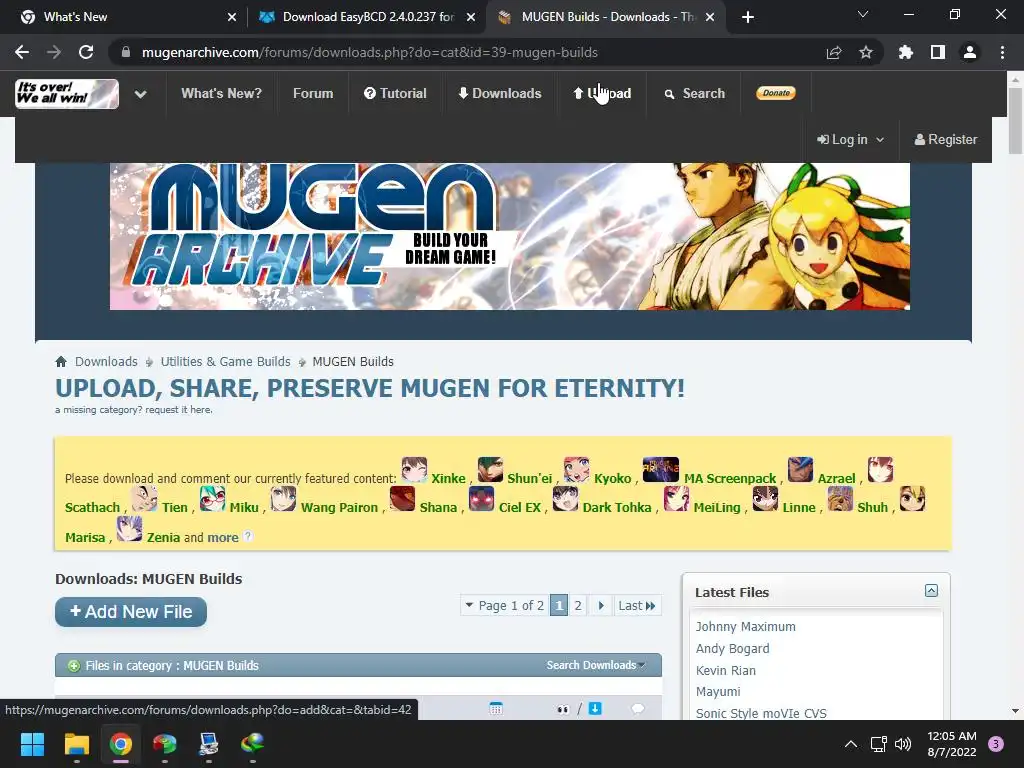Image resolution: width=1024 pixels, height=768 pixels.
Task: Show hidden system tray icons
Action: (x=851, y=744)
